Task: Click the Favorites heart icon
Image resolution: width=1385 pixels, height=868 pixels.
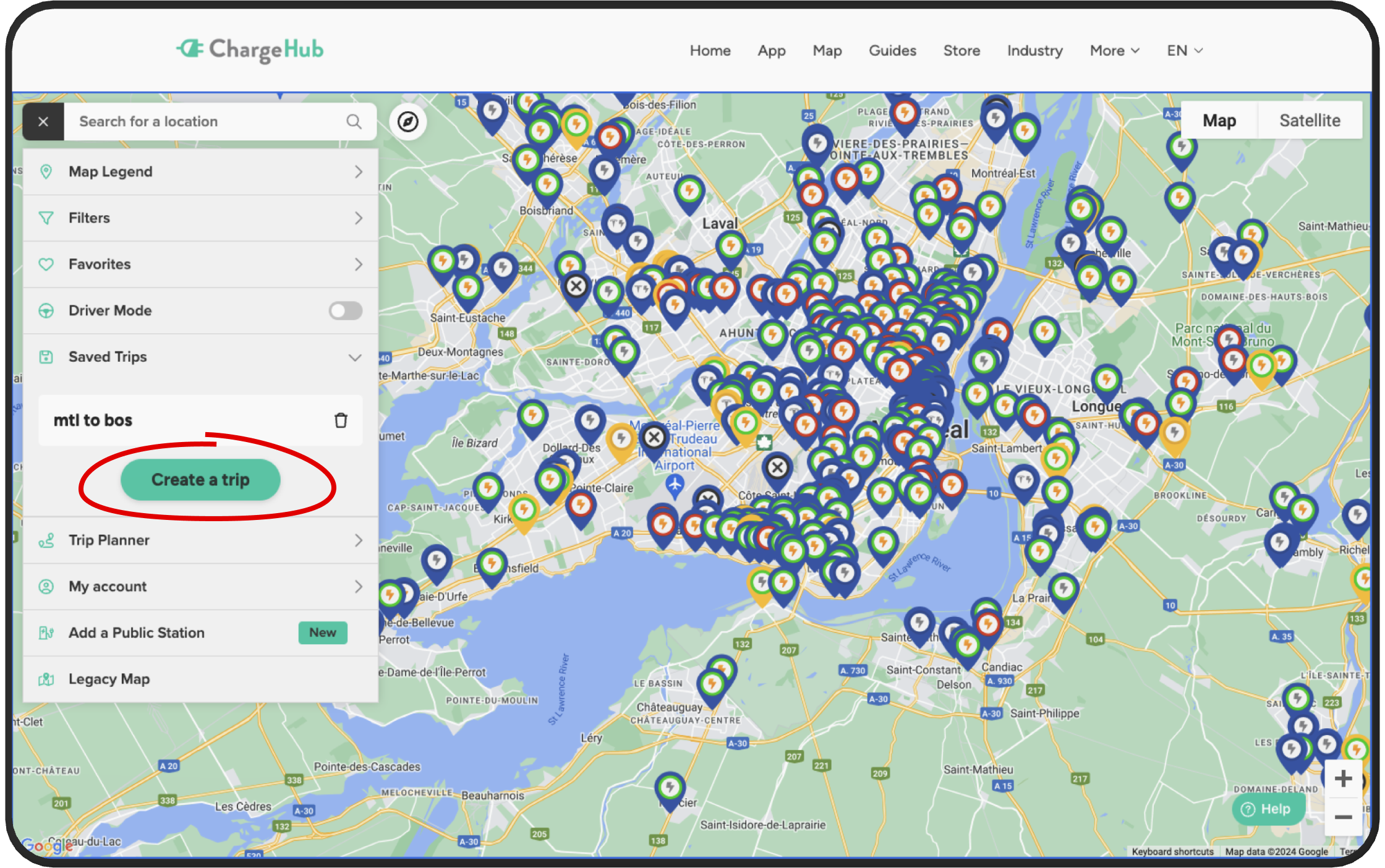Action: [47, 264]
